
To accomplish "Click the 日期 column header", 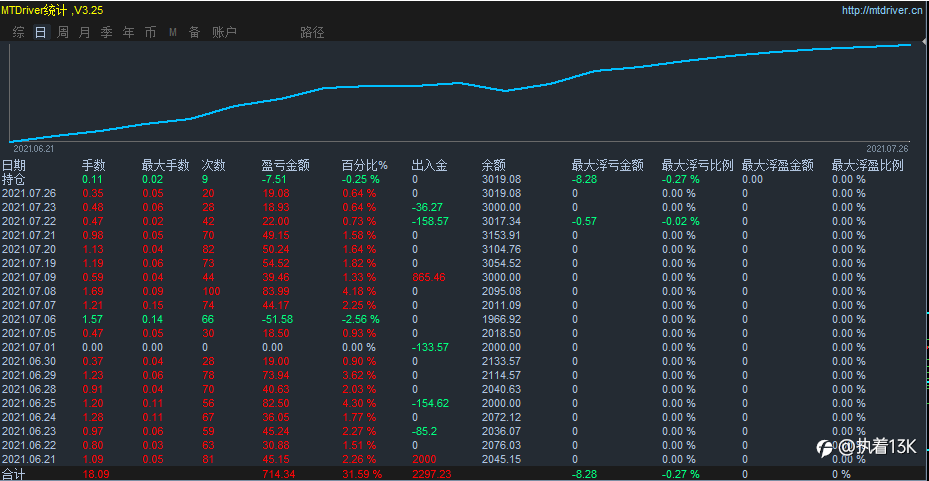I will [14, 165].
